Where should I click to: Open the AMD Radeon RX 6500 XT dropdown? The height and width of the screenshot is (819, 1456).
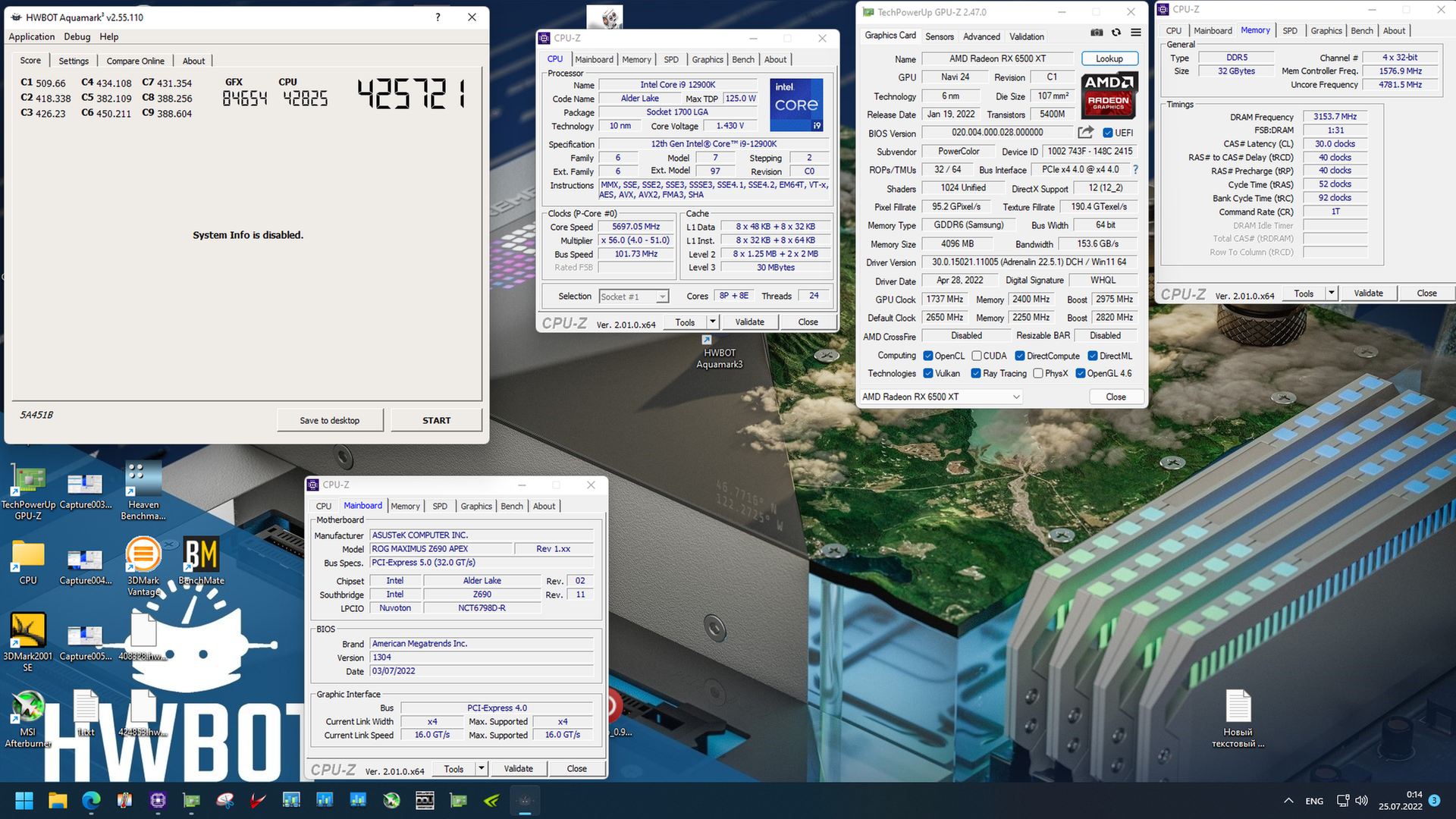[x=940, y=397]
